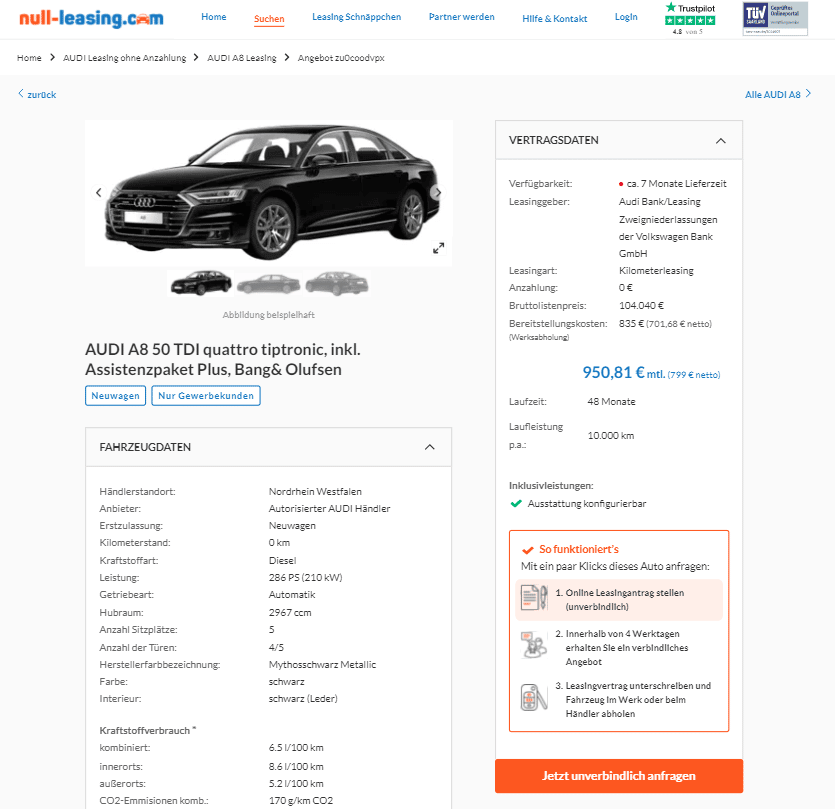Click the online Leasingantrag document icon

(534, 598)
